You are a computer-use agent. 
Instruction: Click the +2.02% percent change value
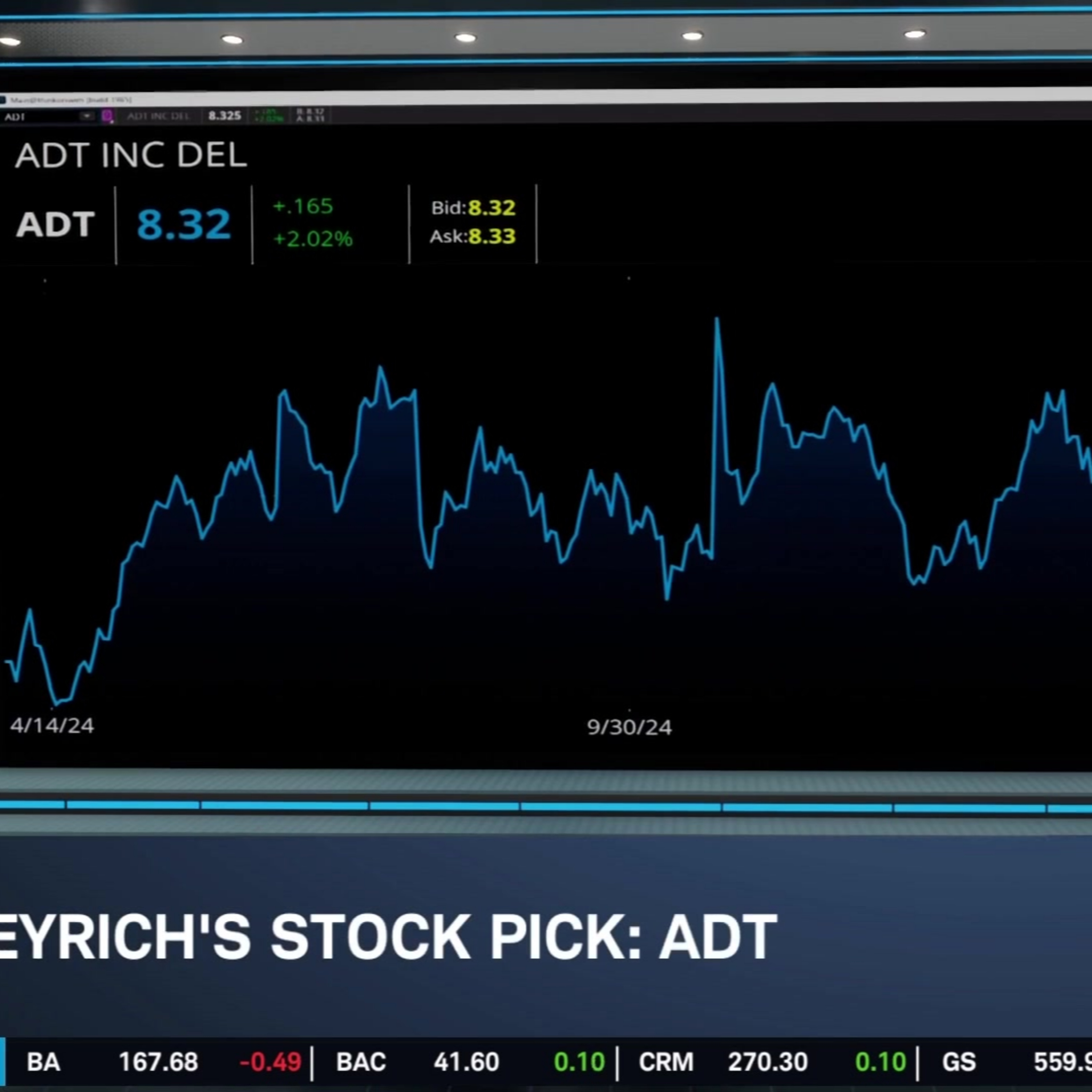(x=313, y=238)
